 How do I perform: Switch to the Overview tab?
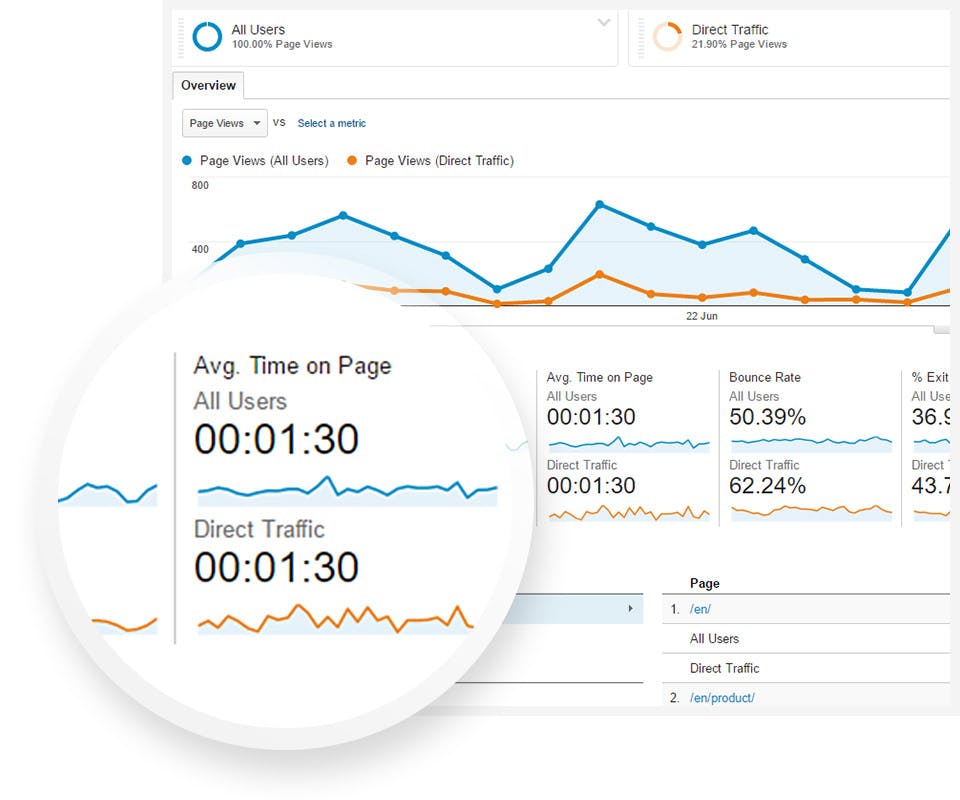coord(208,85)
